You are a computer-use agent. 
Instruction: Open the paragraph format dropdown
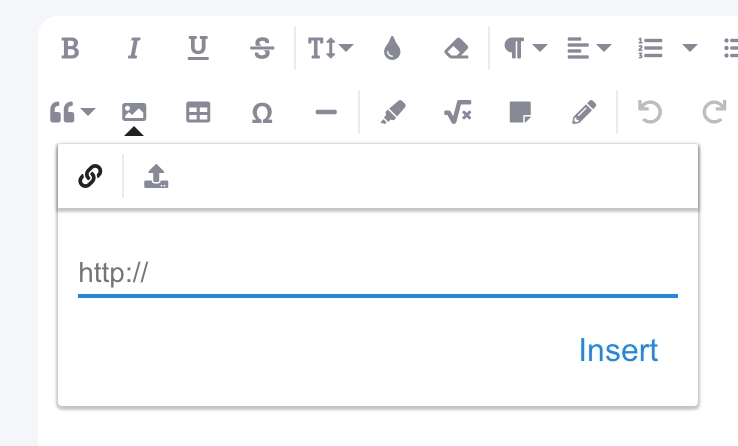click(x=524, y=48)
